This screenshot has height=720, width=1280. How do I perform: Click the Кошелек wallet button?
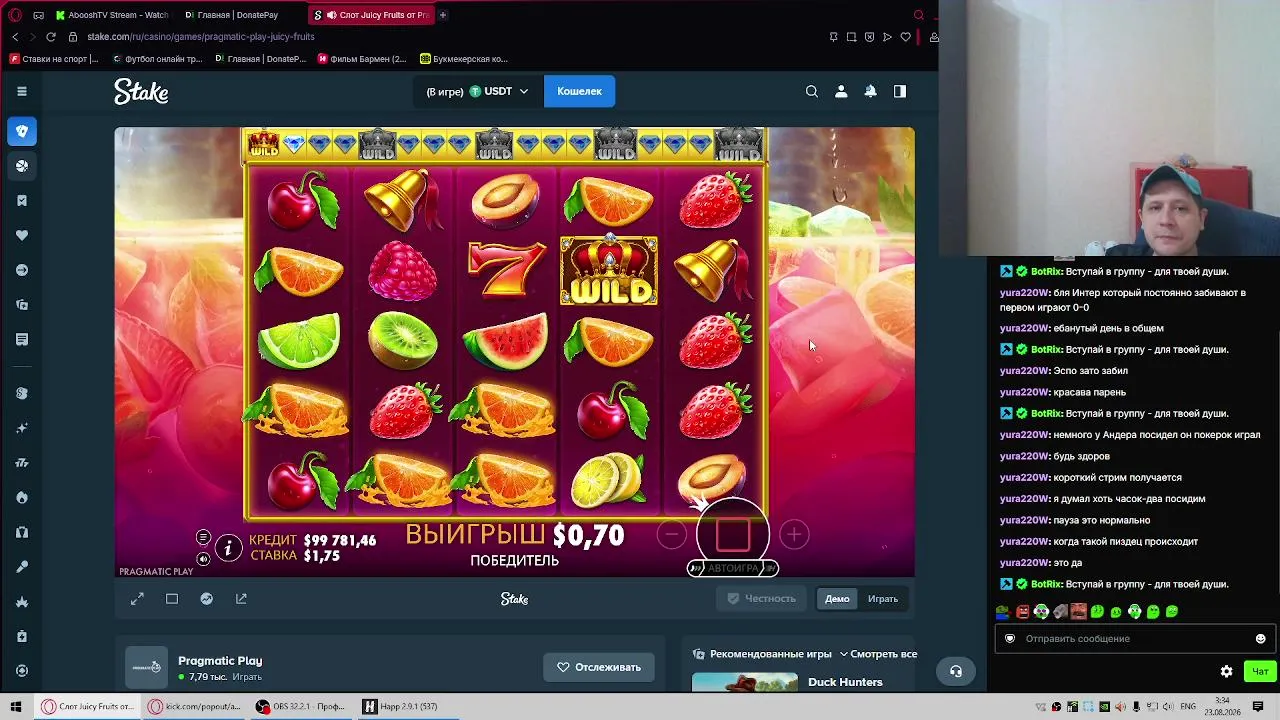click(x=579, y=91)
